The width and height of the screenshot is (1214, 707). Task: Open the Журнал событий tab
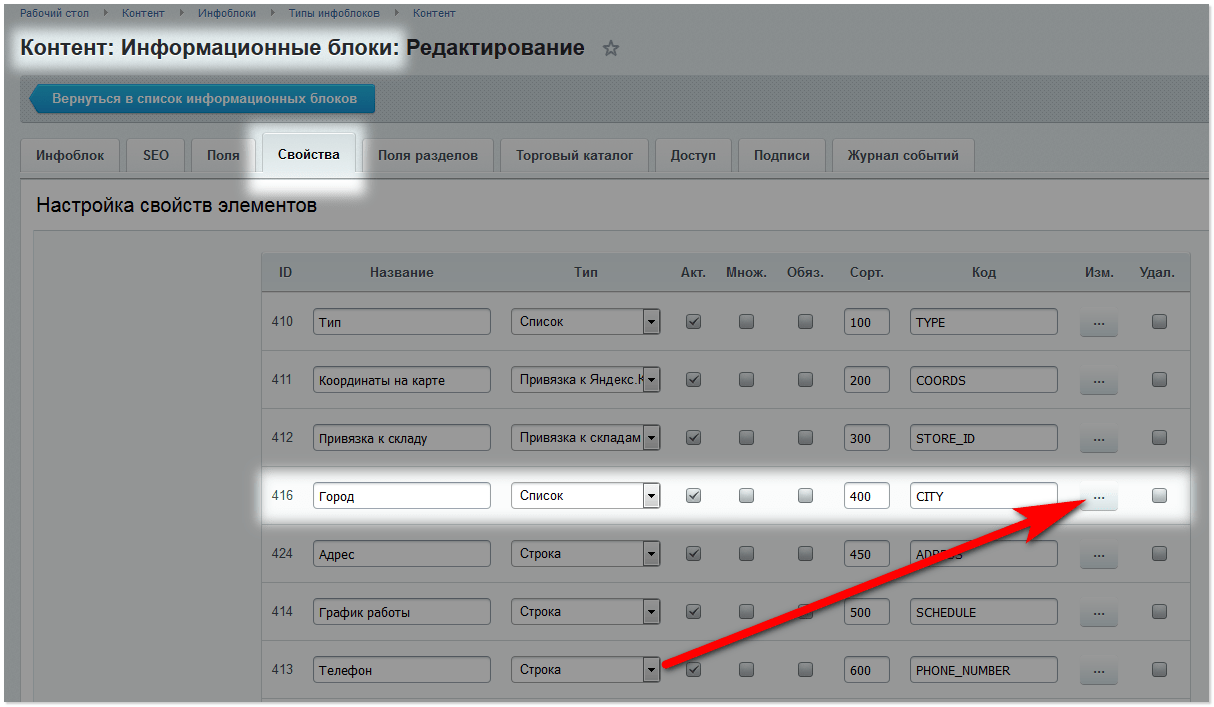pos(903,156)
